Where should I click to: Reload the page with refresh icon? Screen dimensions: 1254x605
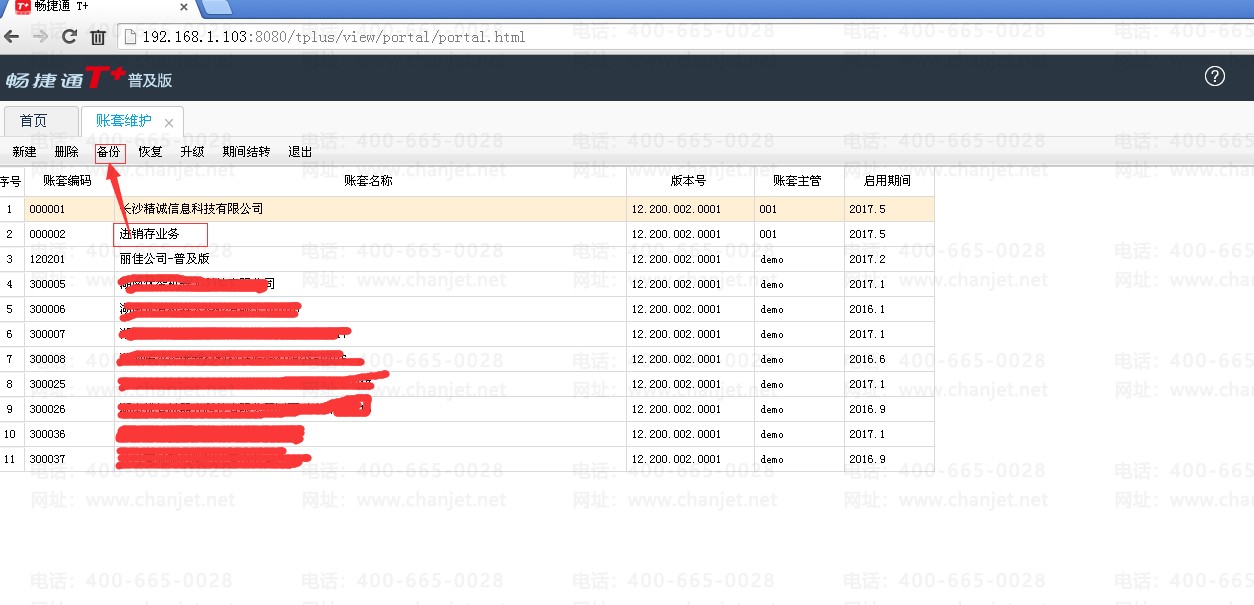(69, 37)
